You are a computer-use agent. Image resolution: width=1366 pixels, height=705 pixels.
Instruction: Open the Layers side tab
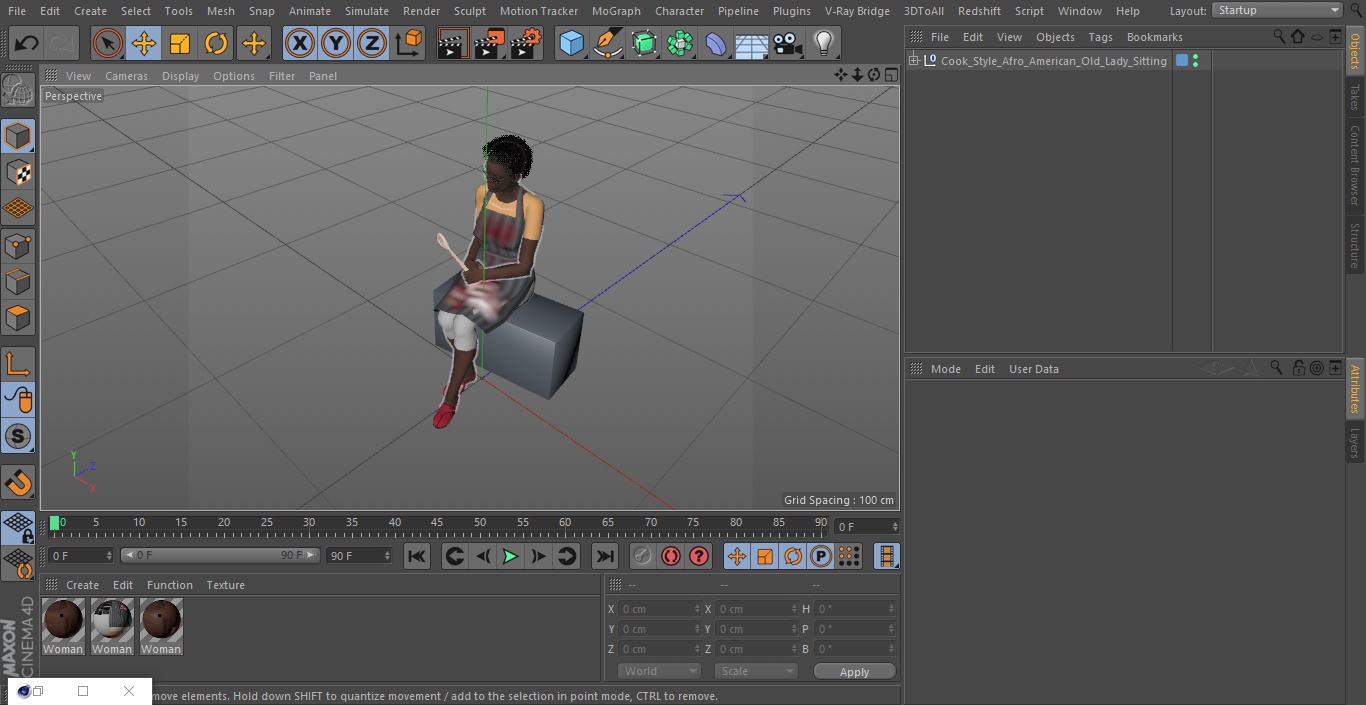pos(1355,442)
